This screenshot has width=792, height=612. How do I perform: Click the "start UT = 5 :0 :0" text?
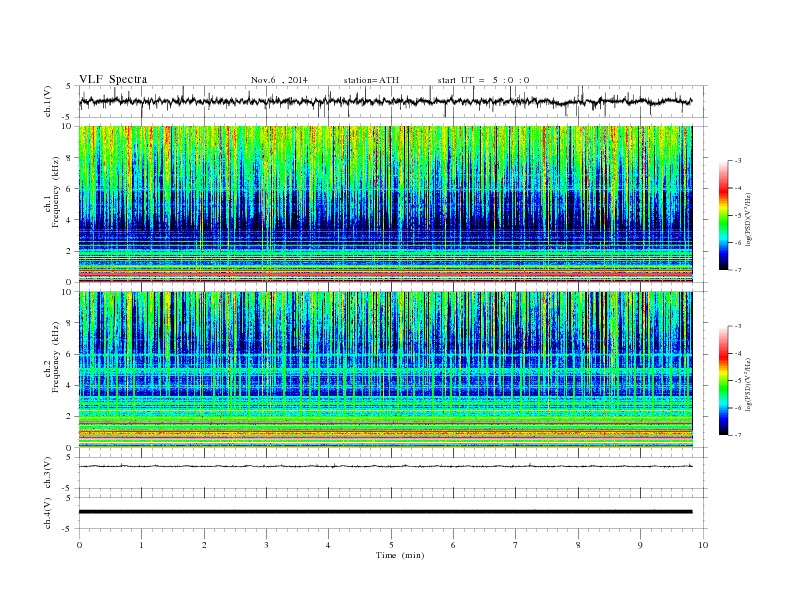(x=483, y=80)
